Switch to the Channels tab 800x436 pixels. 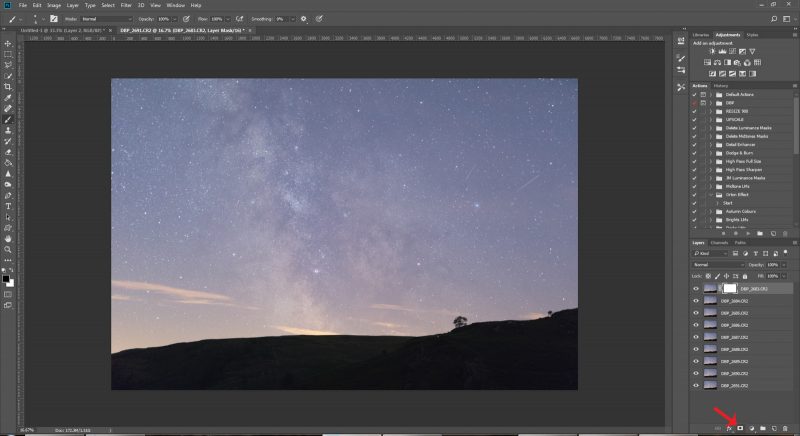[719, 243]
